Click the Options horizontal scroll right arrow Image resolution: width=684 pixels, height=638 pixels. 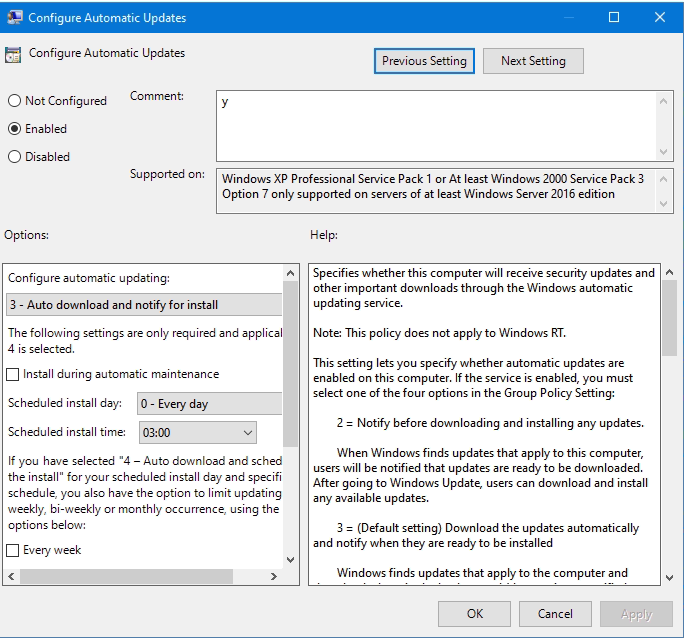(274, 577)
